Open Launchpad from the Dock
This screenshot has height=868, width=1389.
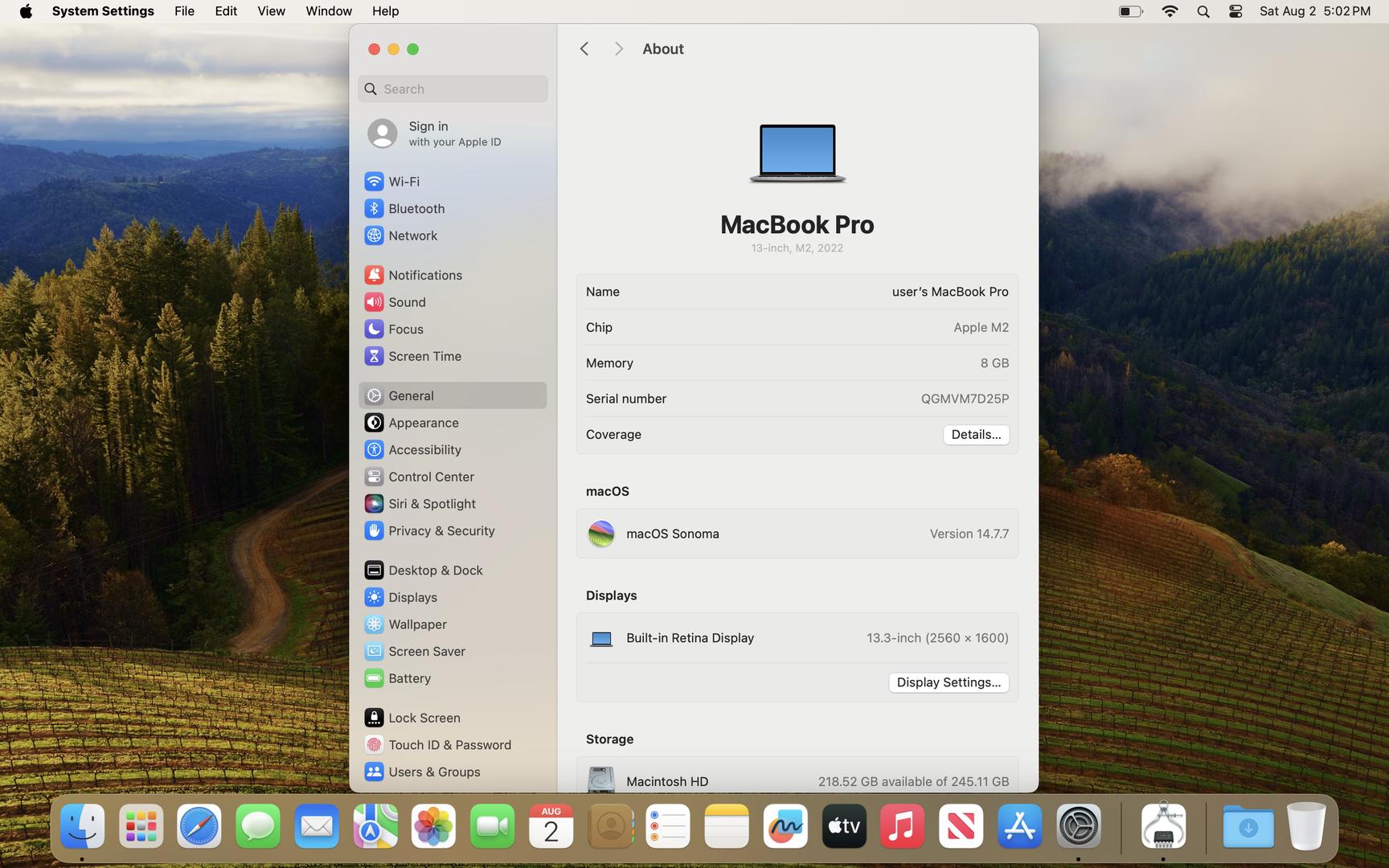(141, 826)
